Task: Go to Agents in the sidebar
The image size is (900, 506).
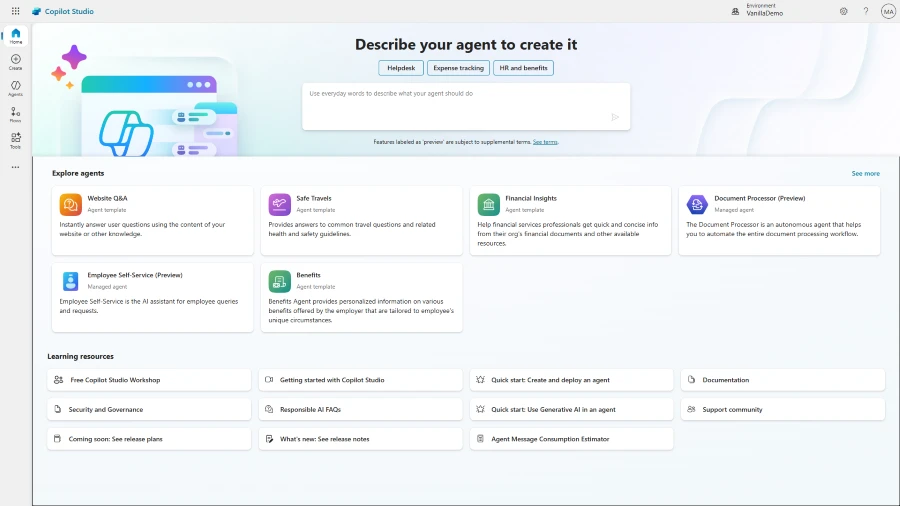Action: click(x=15, y=88)
